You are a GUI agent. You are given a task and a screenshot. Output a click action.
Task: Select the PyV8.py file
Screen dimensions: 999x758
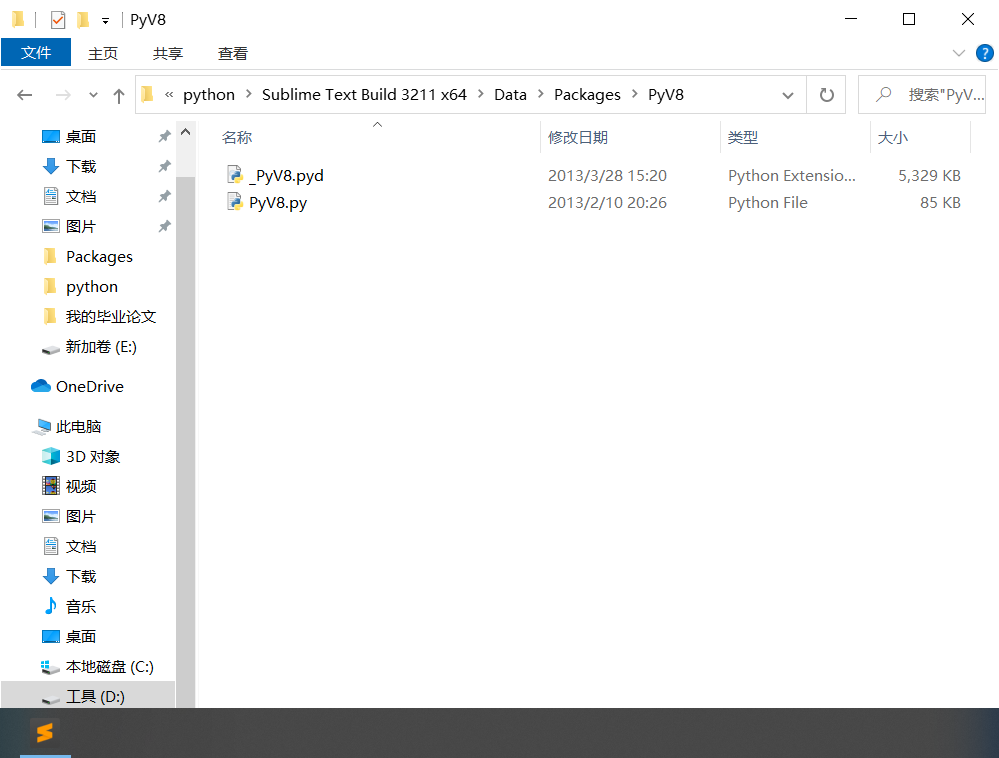[x=278, y=203]
